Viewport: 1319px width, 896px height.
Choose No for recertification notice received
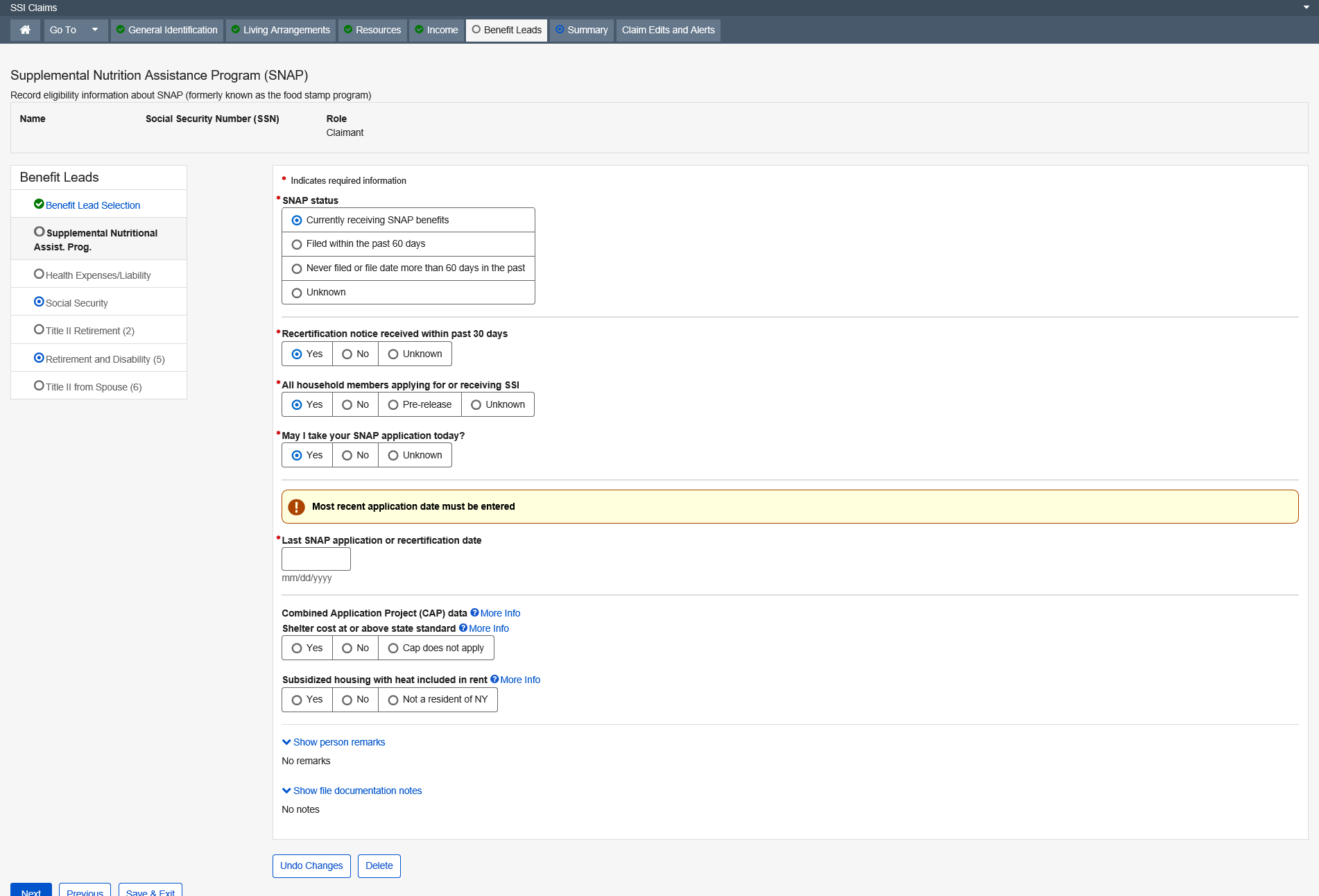(x=347, y=354)
